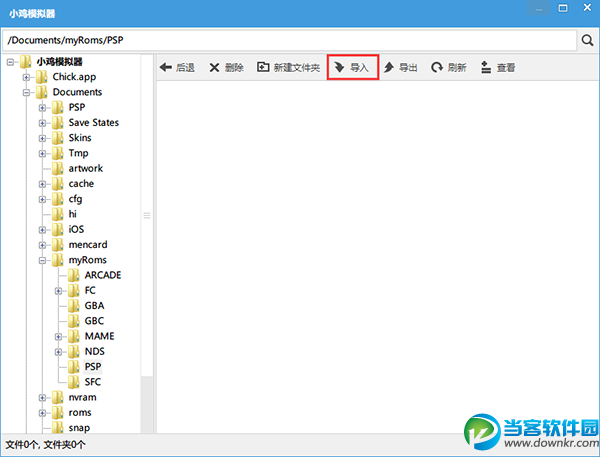600x457 pixels.
Task: Click the refresh icon (刷新)
Action: point(437,68)
